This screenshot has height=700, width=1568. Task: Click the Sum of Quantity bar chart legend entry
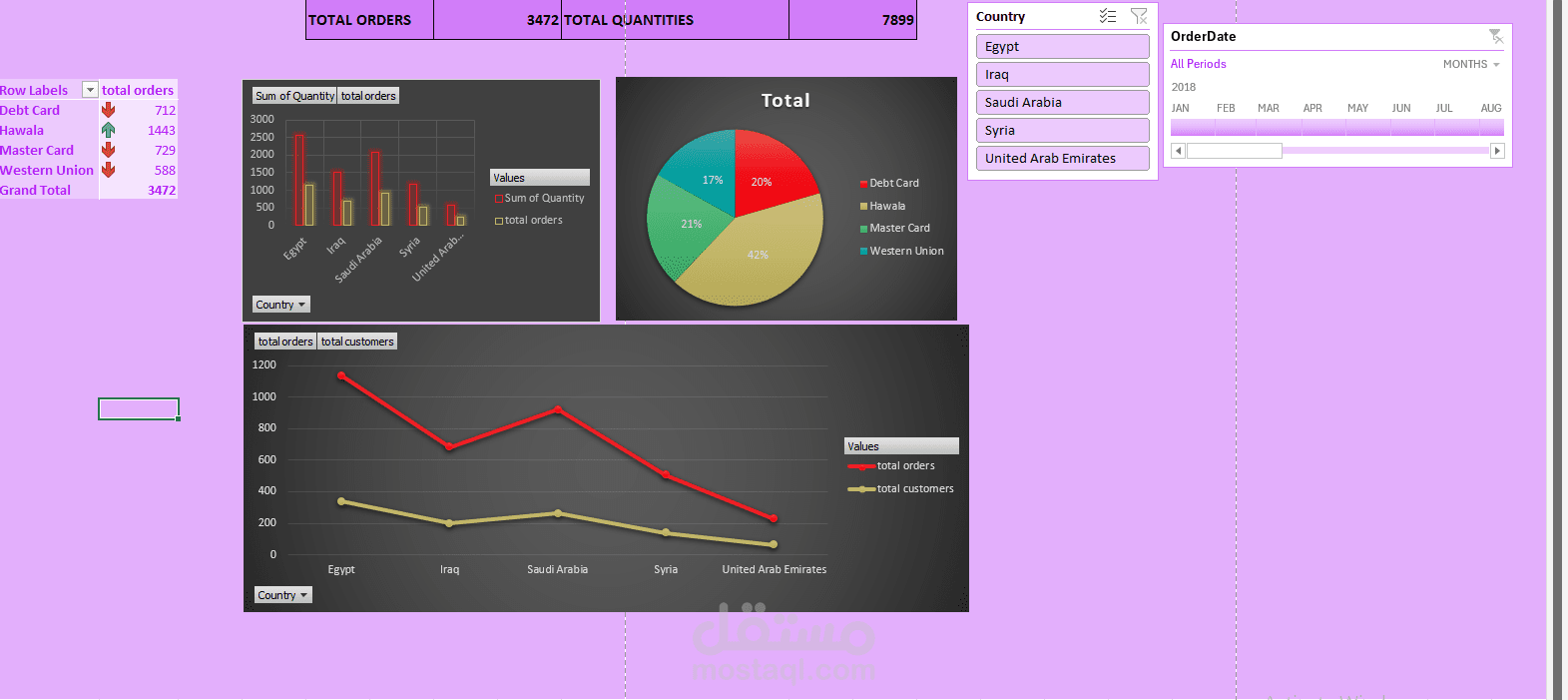pos(539,199)
